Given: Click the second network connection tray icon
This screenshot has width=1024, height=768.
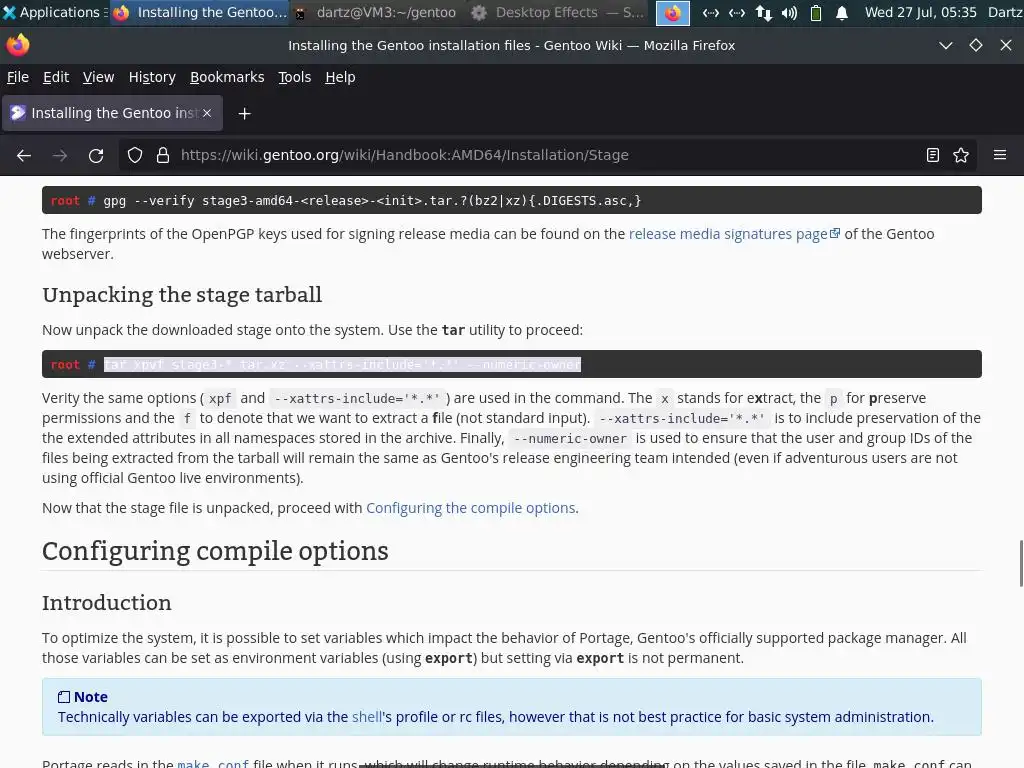Looking at the screenshot, I should pyautogui.click(x=737, y=13).
